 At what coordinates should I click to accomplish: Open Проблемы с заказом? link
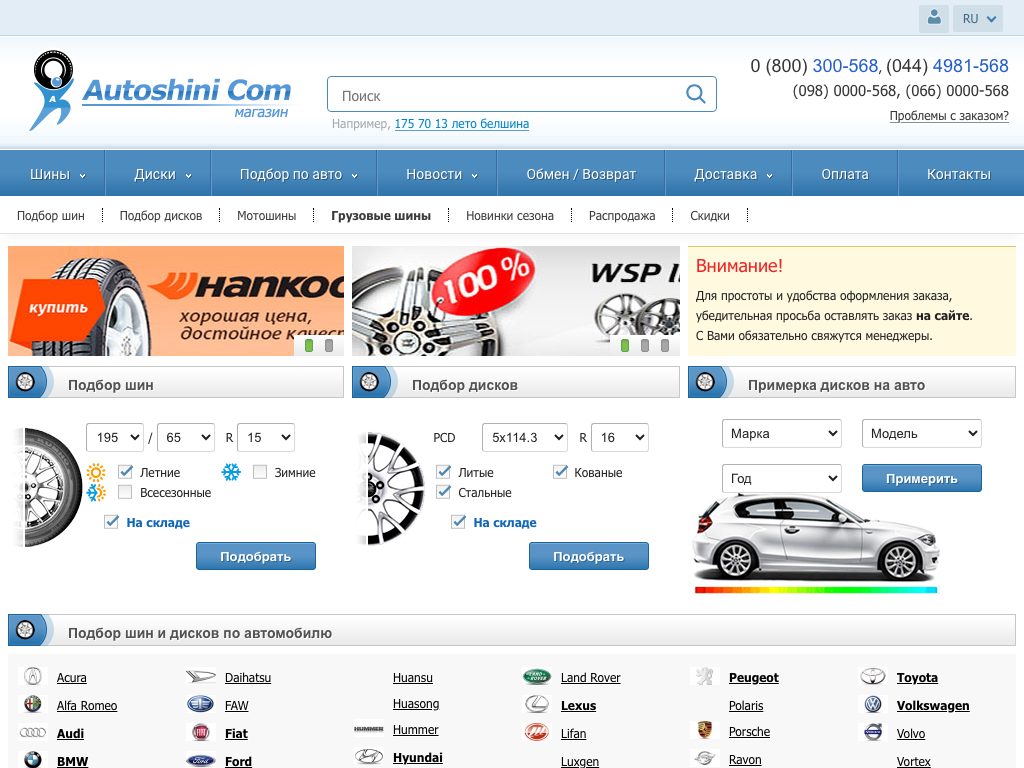coord(949,116)
